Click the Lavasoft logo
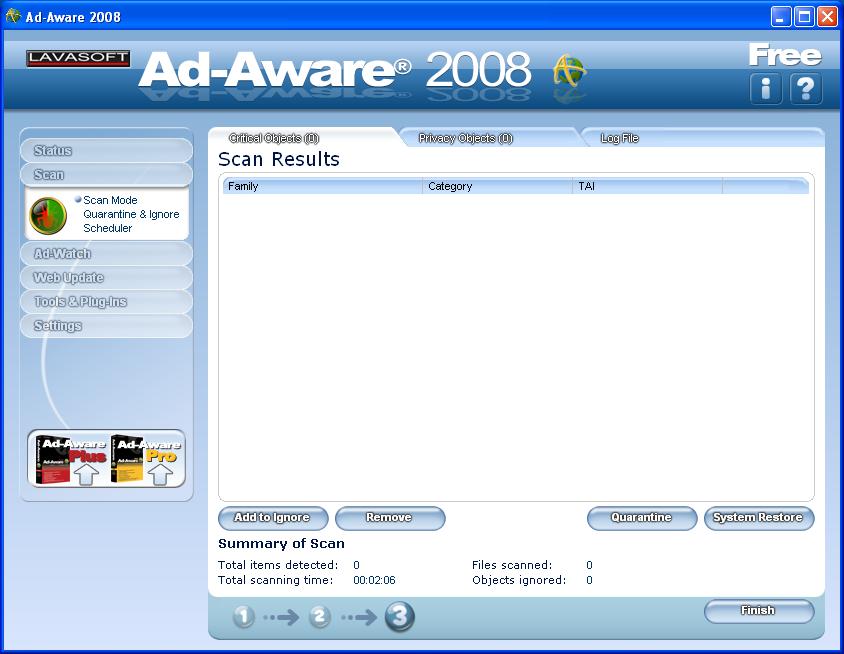 tap(78, 59)
